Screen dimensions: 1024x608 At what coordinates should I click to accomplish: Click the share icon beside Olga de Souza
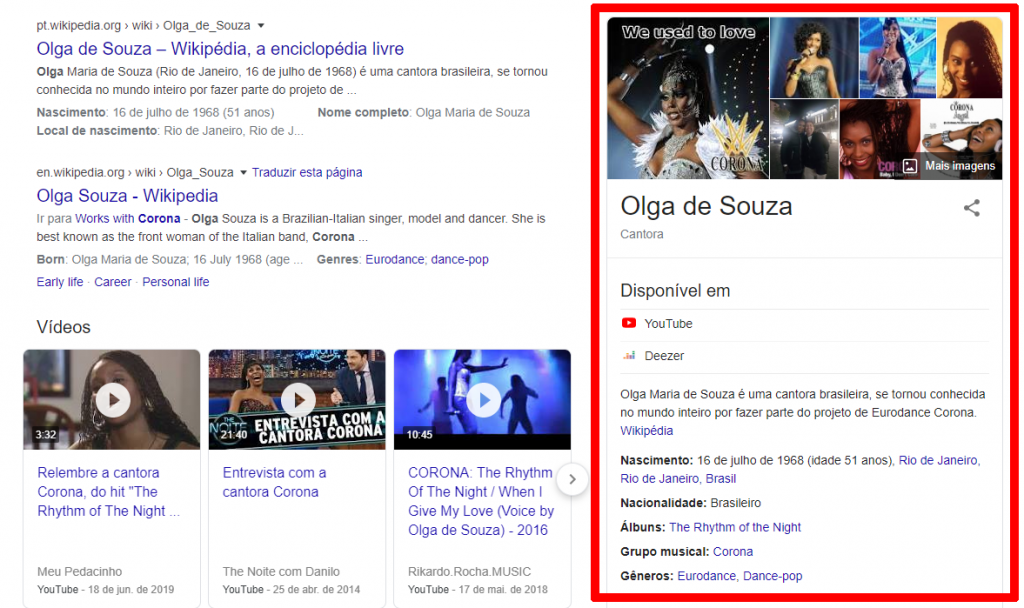pyautogui.click(x=971, y=208)
